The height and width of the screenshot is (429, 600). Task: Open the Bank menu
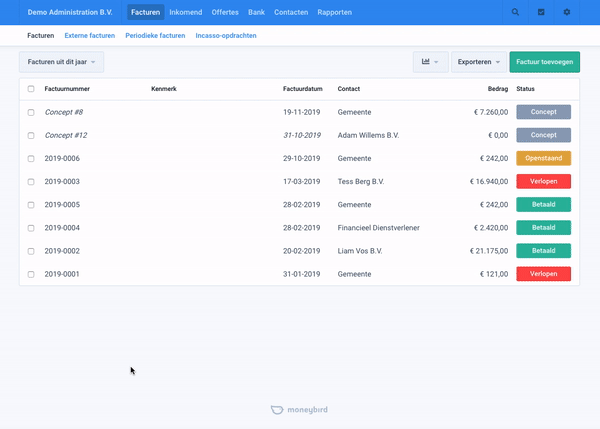256,12
